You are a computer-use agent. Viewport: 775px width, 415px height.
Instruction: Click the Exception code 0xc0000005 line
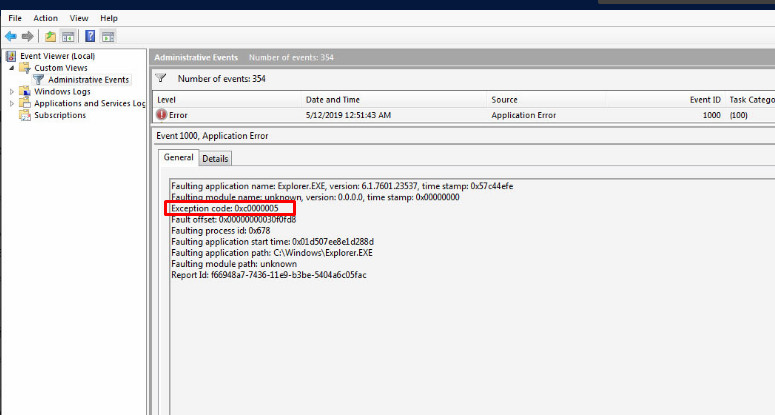[x=225, y=208]
